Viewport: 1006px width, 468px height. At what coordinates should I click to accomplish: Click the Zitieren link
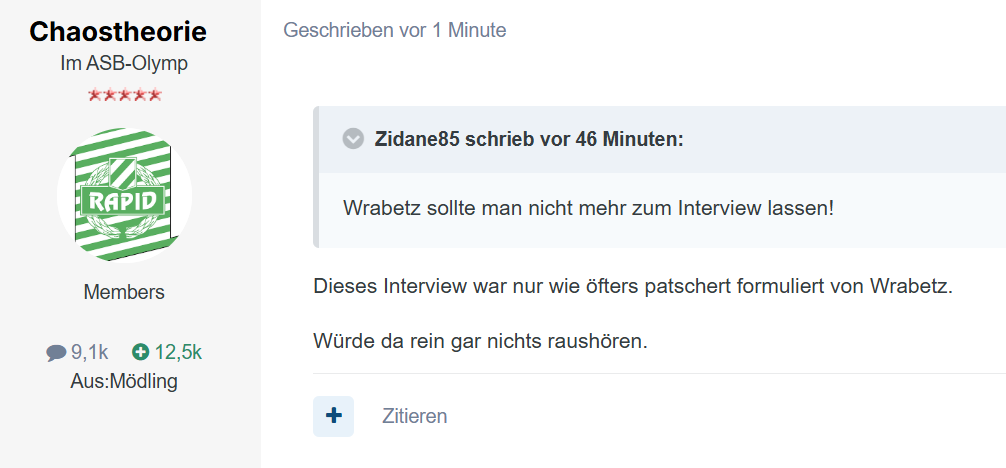click(x=414, y=416)
